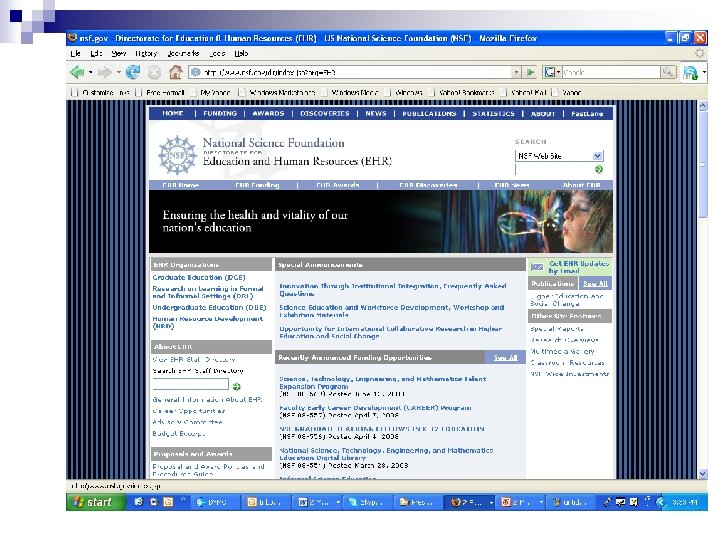Open the History menu
The width and height of the screenshot is (720, 540).
(x=146, y=53)
